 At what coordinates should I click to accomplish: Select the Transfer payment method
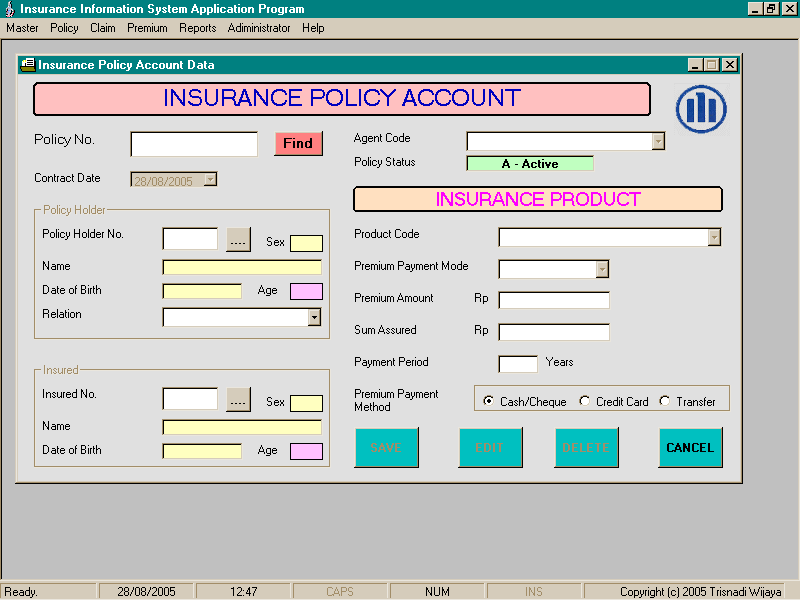[x=665, y=402]
